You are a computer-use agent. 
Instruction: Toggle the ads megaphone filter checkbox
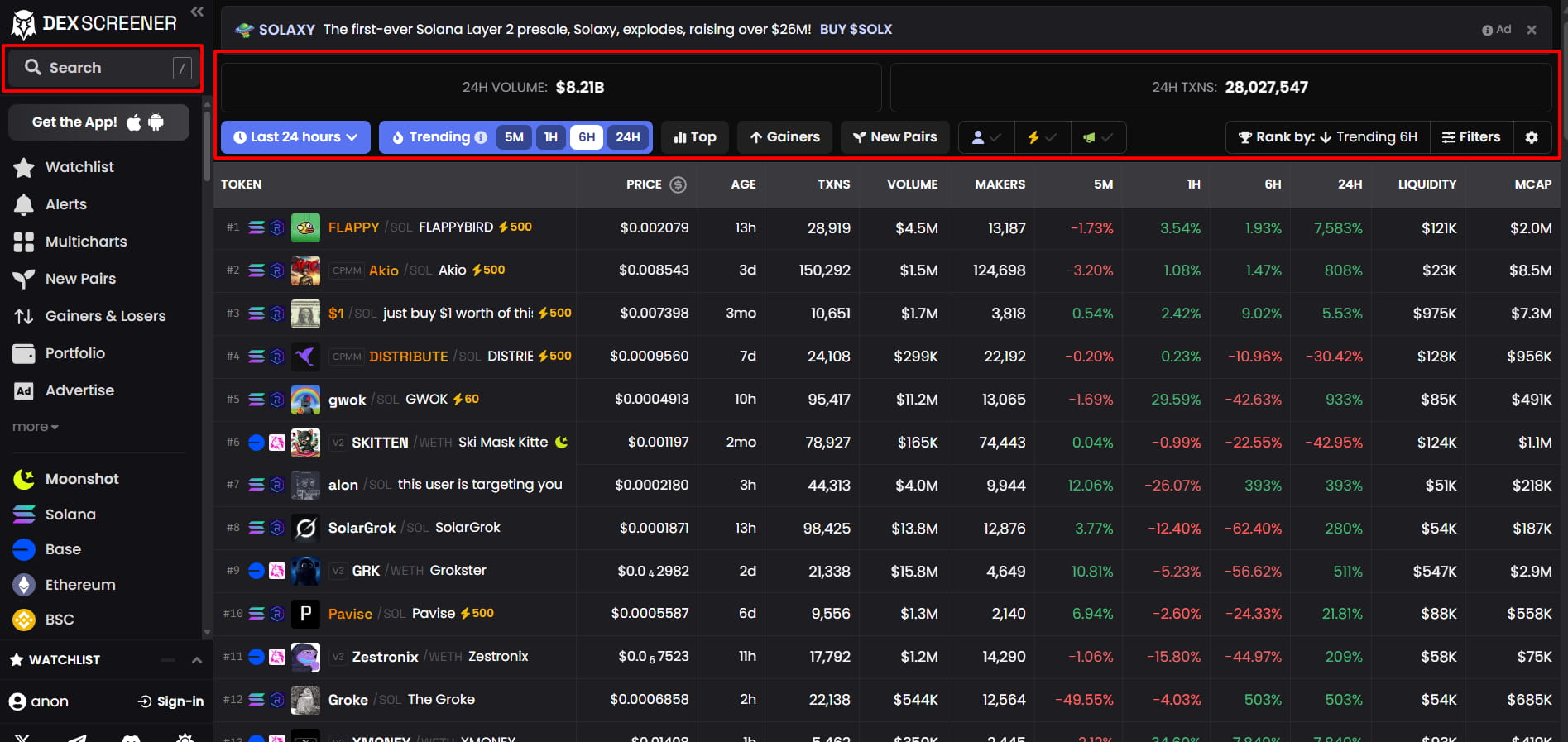[x=1098, y=137]
